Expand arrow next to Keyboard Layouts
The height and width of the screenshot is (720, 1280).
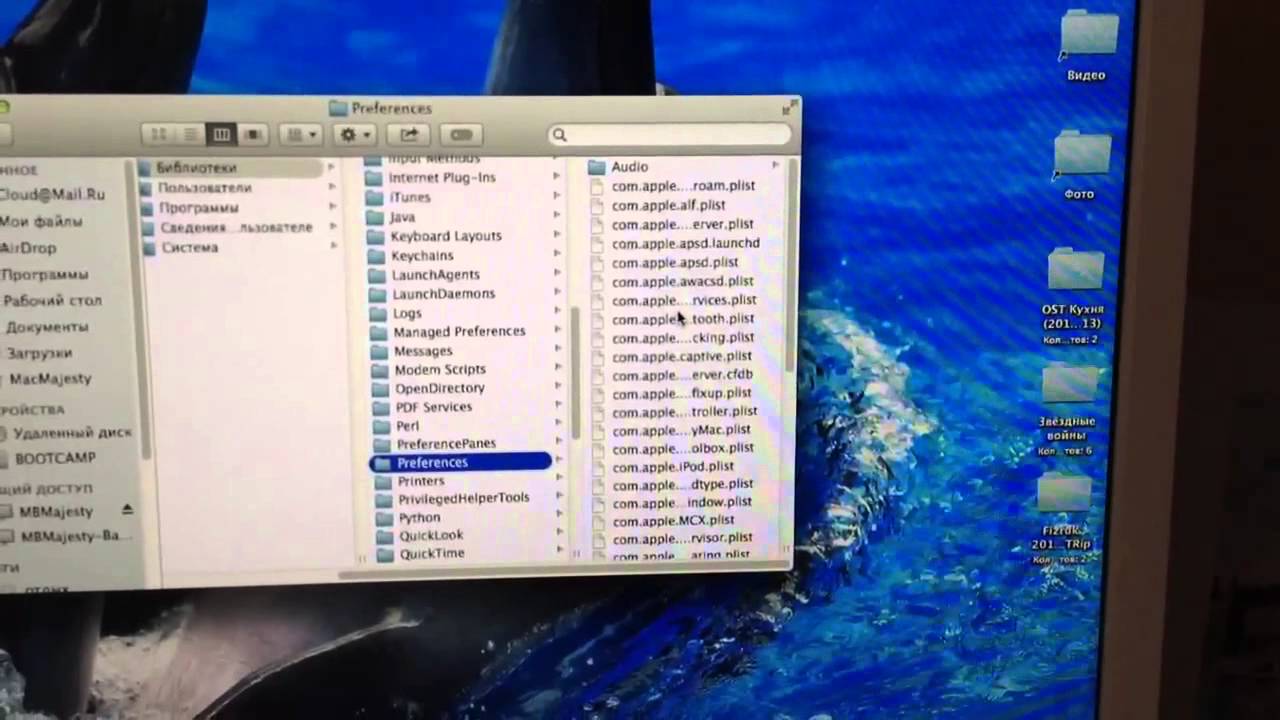[x=557, y=235]
